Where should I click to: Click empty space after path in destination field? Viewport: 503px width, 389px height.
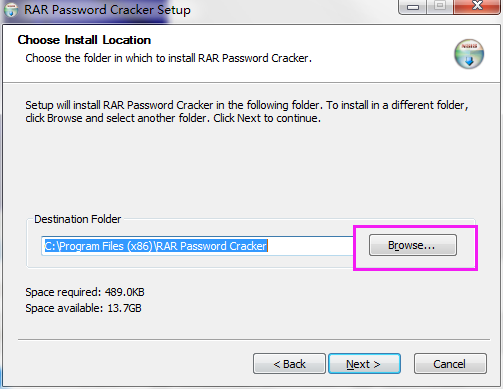click(310, 246)
